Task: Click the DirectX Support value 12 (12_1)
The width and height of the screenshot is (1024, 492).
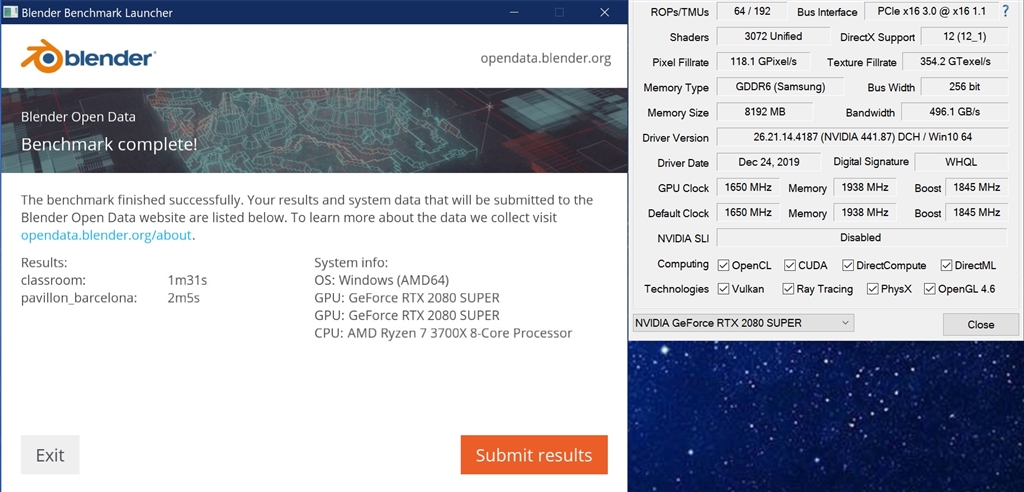Action: coord(965,36)
